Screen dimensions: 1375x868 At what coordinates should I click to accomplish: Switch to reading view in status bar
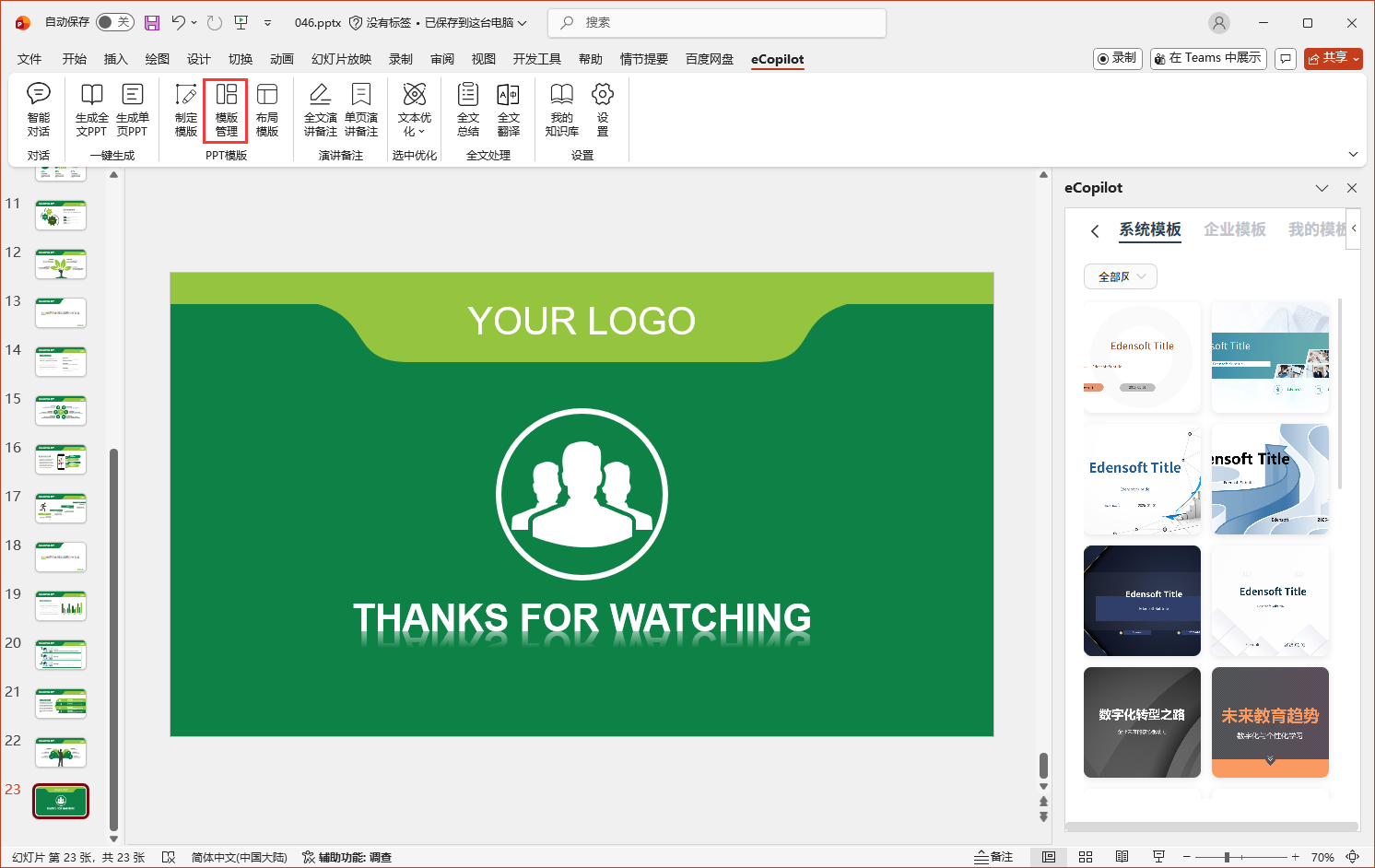point(1122,857)
